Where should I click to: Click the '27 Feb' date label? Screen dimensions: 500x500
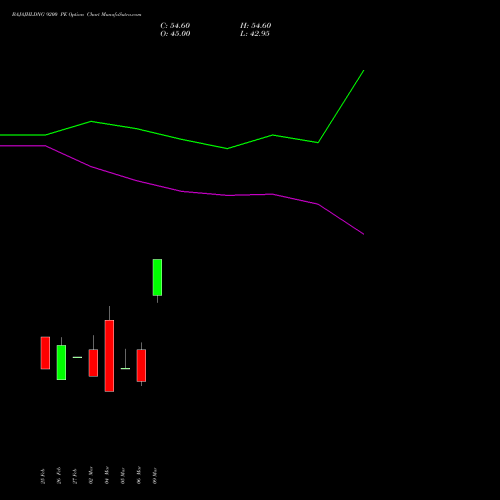pos(75,476)
